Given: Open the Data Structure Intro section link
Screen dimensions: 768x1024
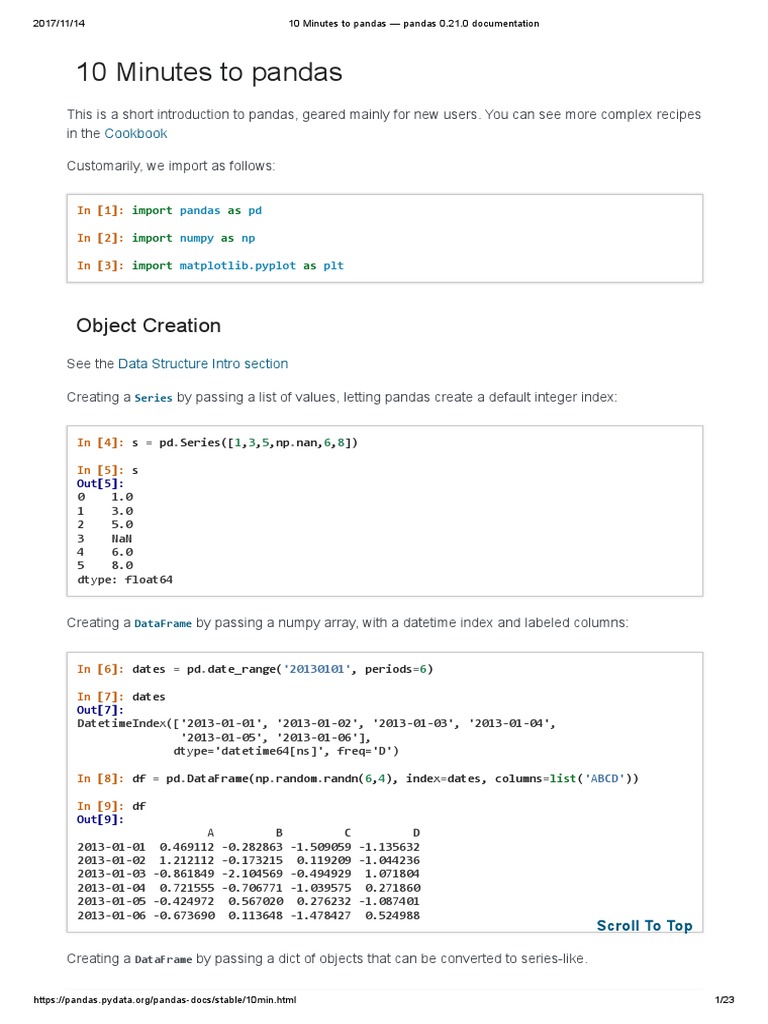Looking at the screenshot, I should 203,363.
